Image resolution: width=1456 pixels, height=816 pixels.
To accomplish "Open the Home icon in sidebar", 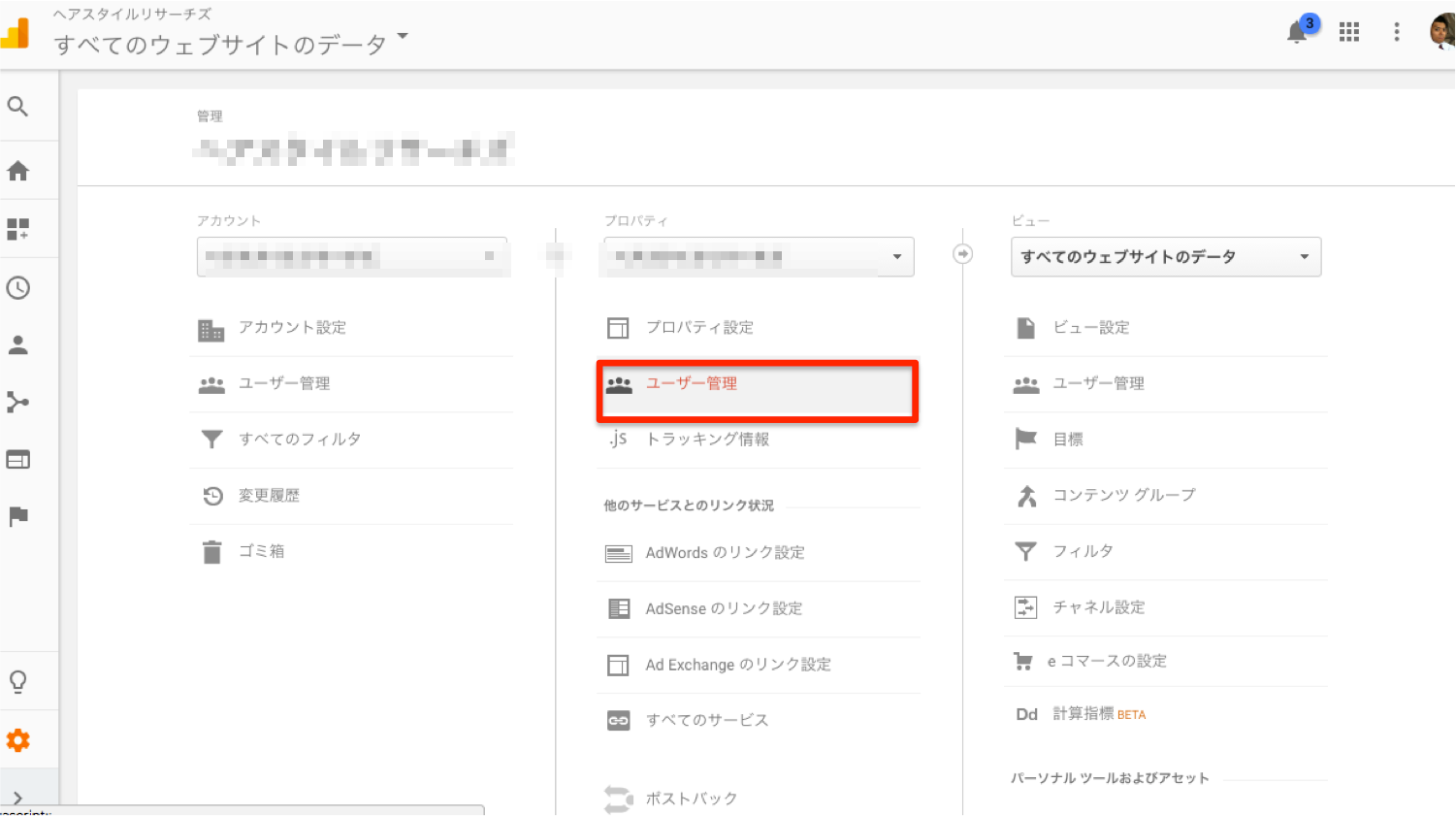I will tap(17, 172).
